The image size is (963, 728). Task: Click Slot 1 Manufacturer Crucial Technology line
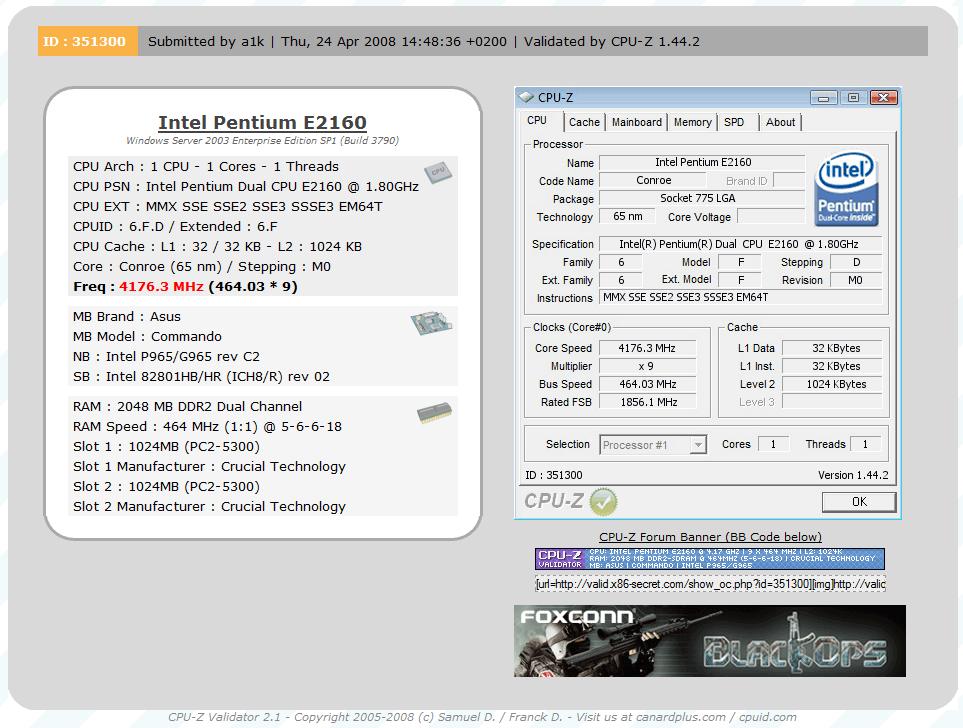209,467
